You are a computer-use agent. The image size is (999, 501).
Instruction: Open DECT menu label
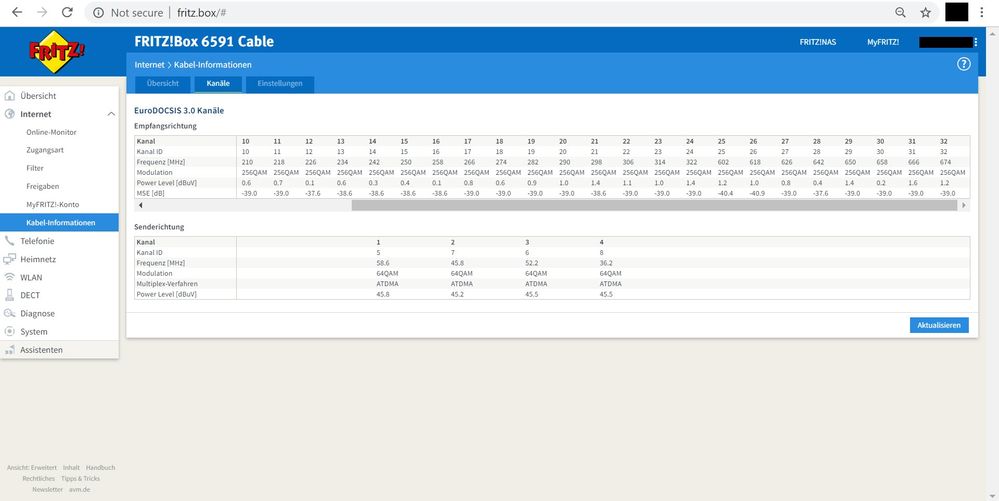[30, 295]
